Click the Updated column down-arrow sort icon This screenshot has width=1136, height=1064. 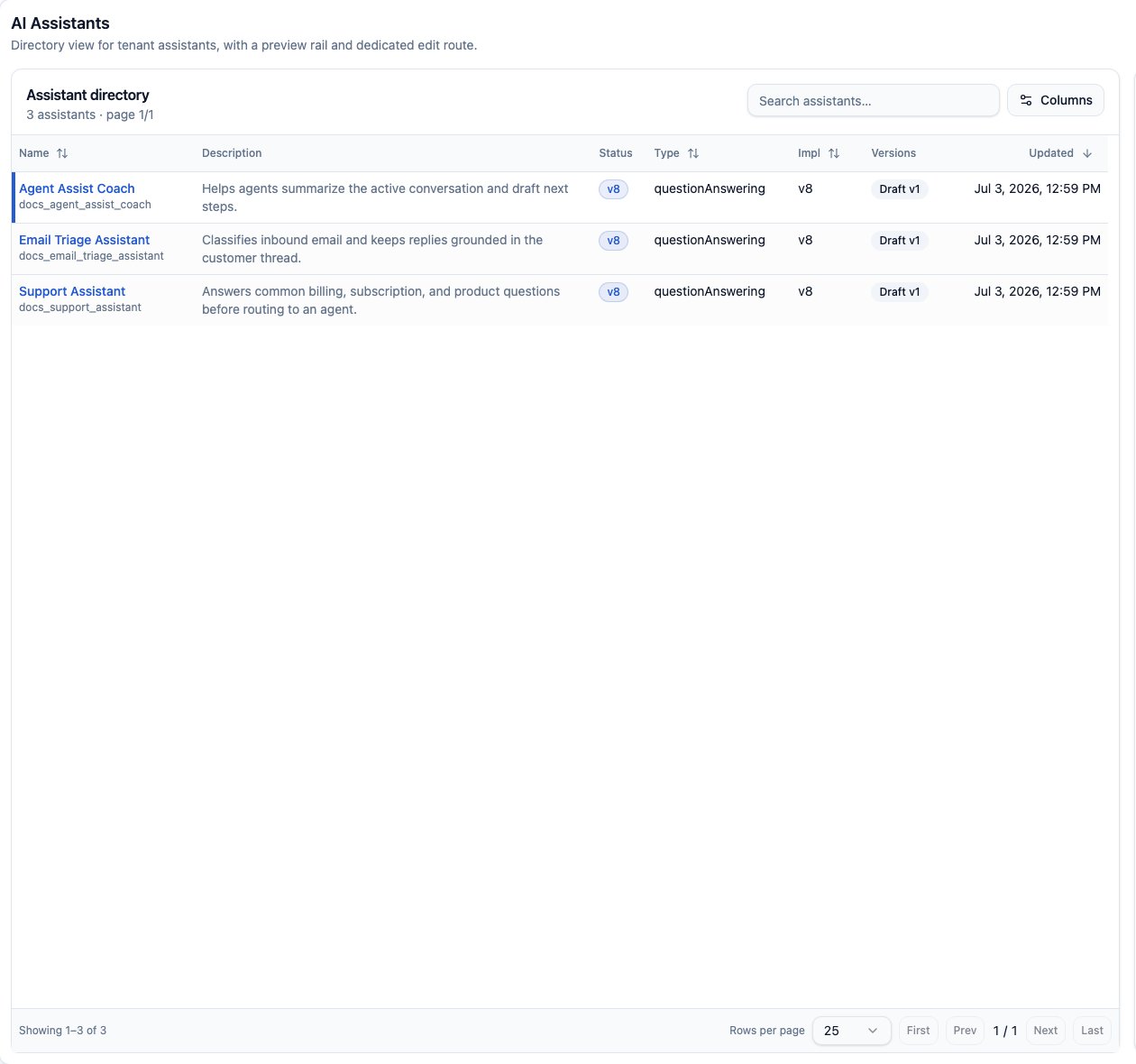1087,153
